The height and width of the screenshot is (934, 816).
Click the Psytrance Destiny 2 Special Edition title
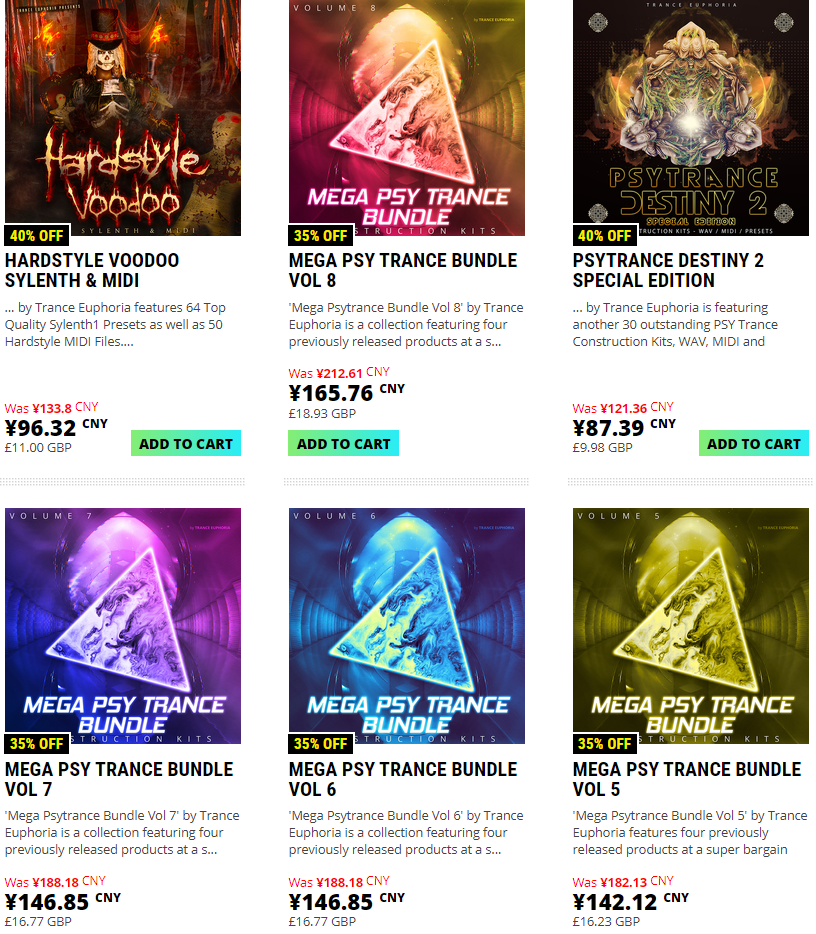click(x=668, y=270)
